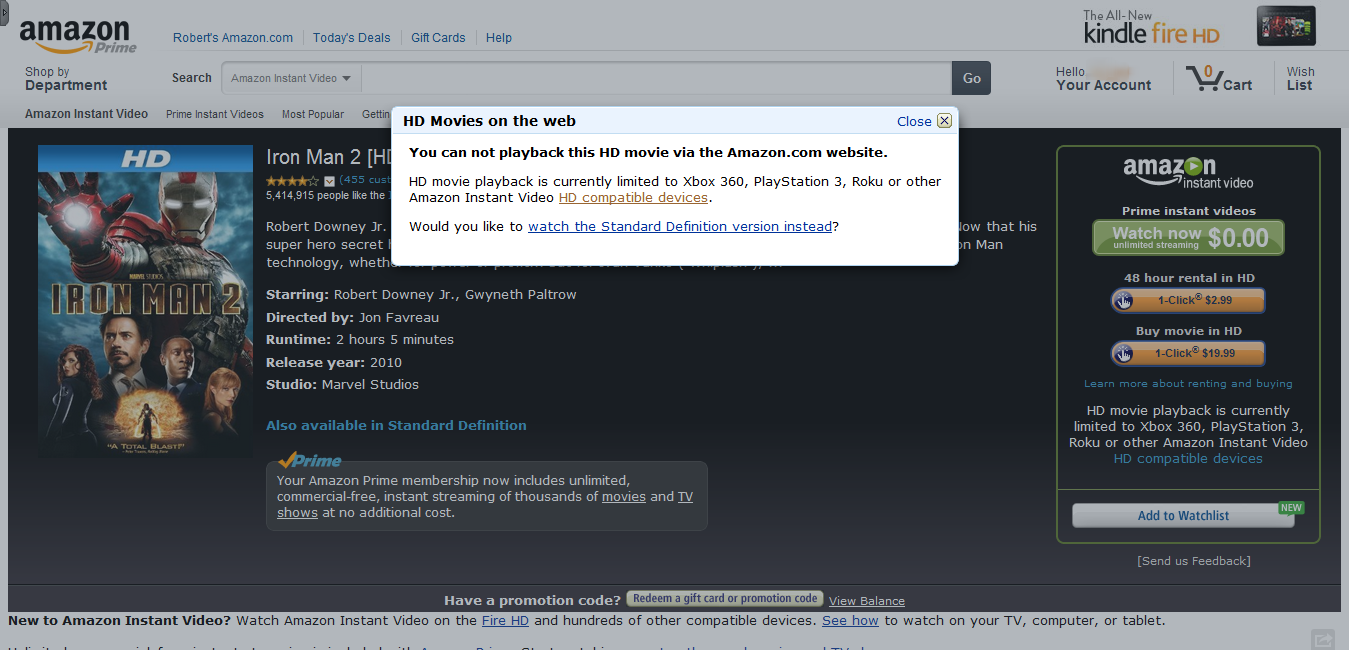Screen dimensions: 1349x650
Task: Click the Marvel Studios studio text
Action: (370, 385)
